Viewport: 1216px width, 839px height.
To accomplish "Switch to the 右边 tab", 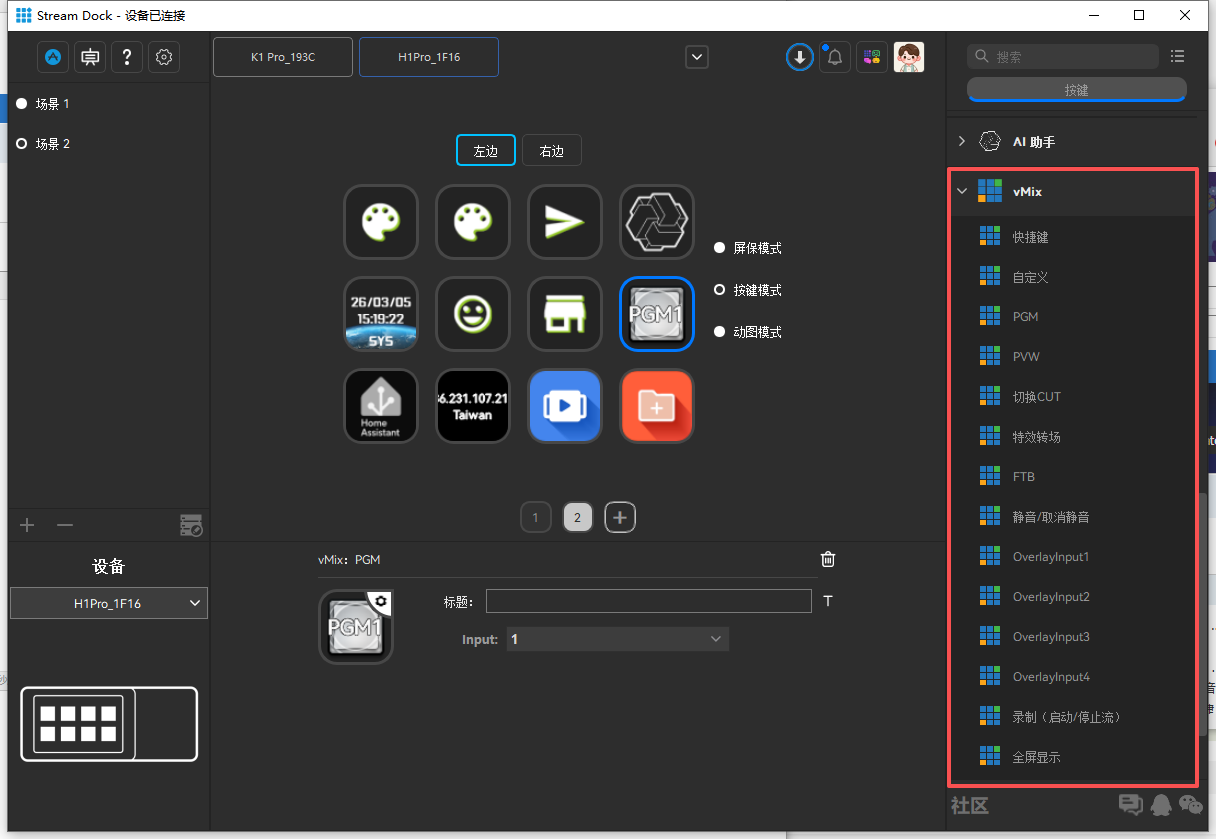I will coord(551,151).
